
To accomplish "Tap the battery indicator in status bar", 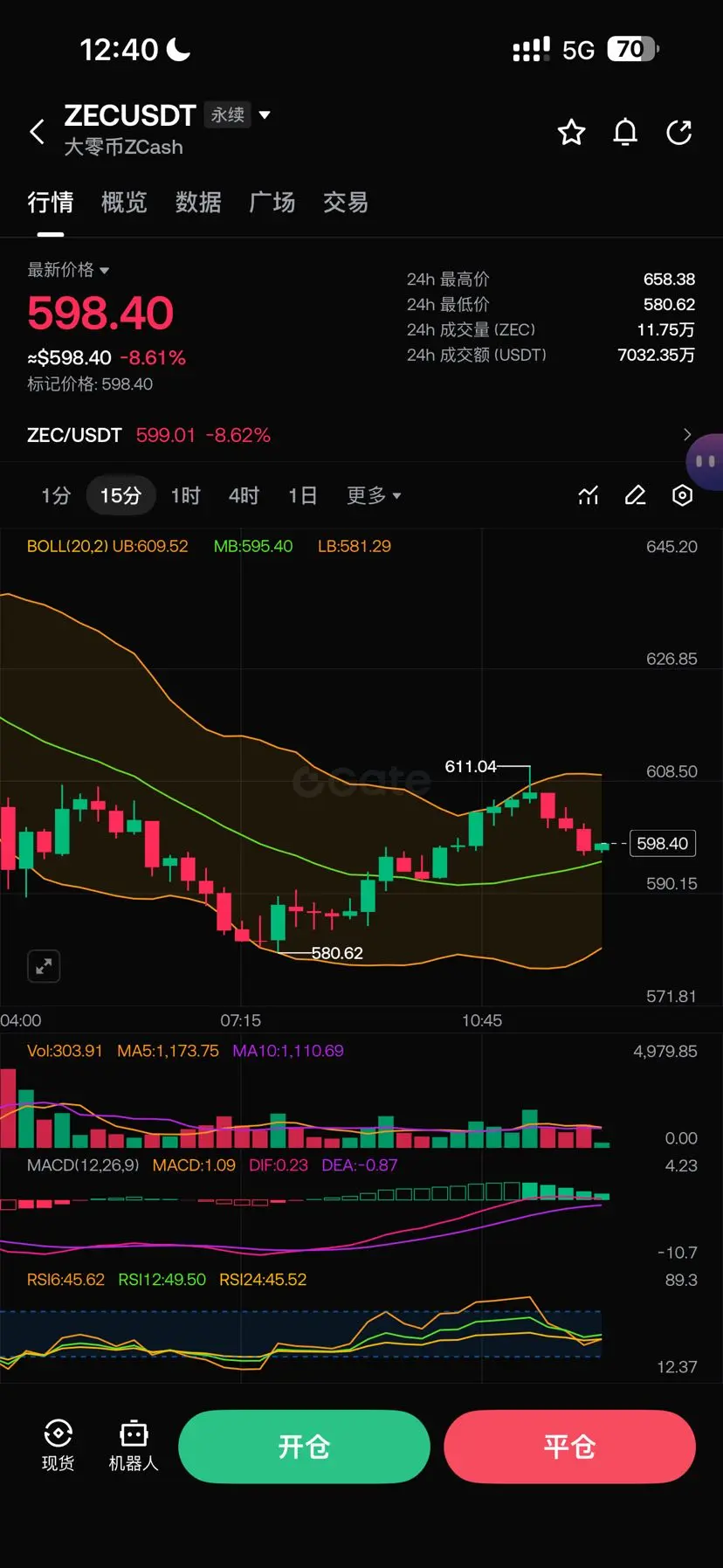I will (x=633, y=49).
